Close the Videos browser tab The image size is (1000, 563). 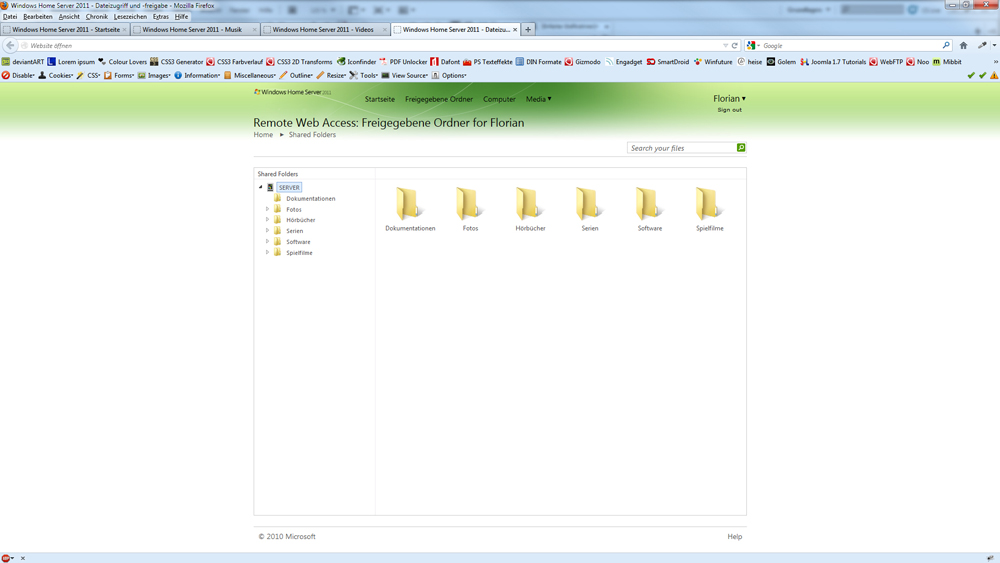pos(384,29)
